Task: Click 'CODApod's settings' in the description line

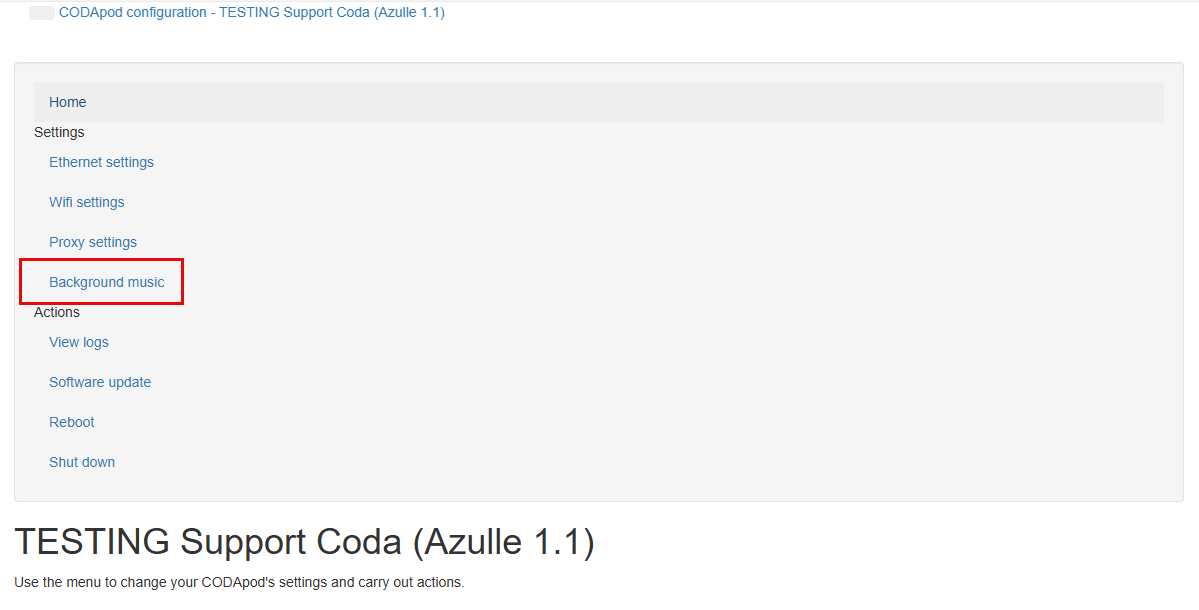Action: [277, 582]
